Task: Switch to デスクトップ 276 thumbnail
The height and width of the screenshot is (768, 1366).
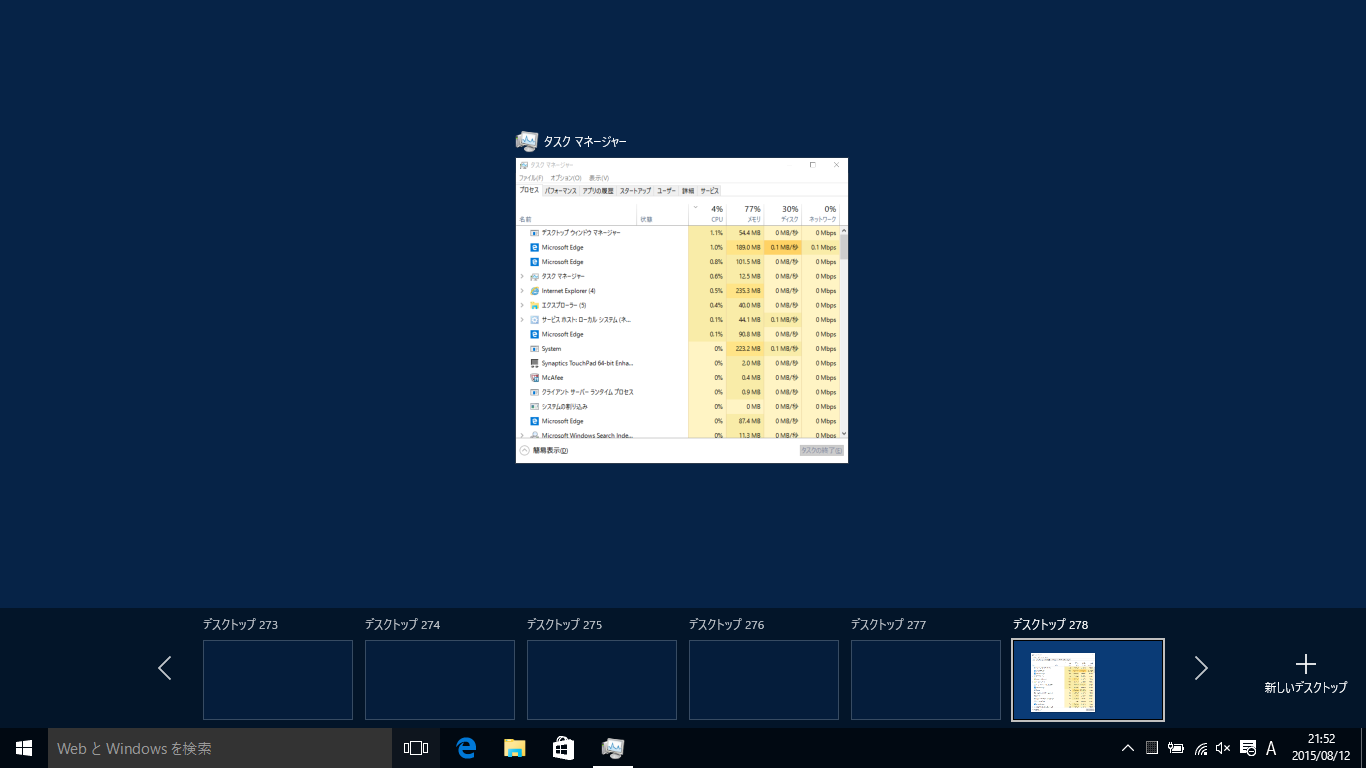Action: pos(764,680)
